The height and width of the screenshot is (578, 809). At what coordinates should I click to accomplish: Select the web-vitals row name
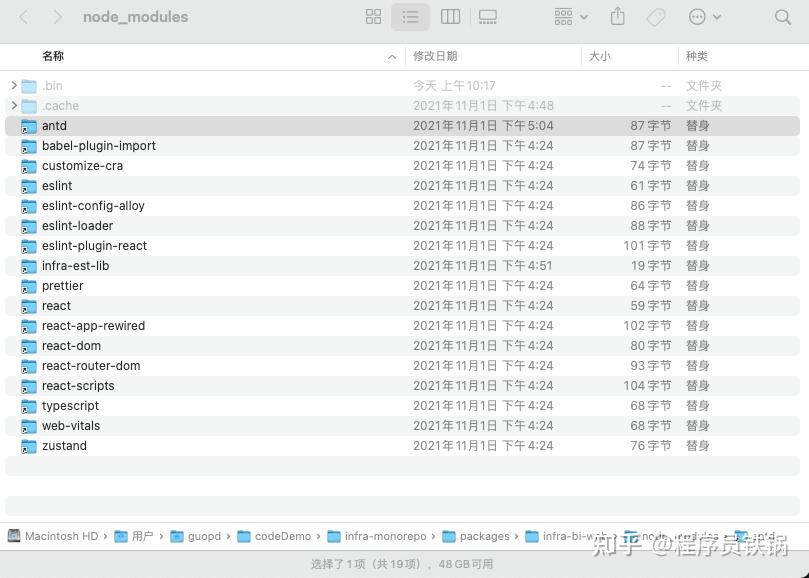[x=71, y=425]
